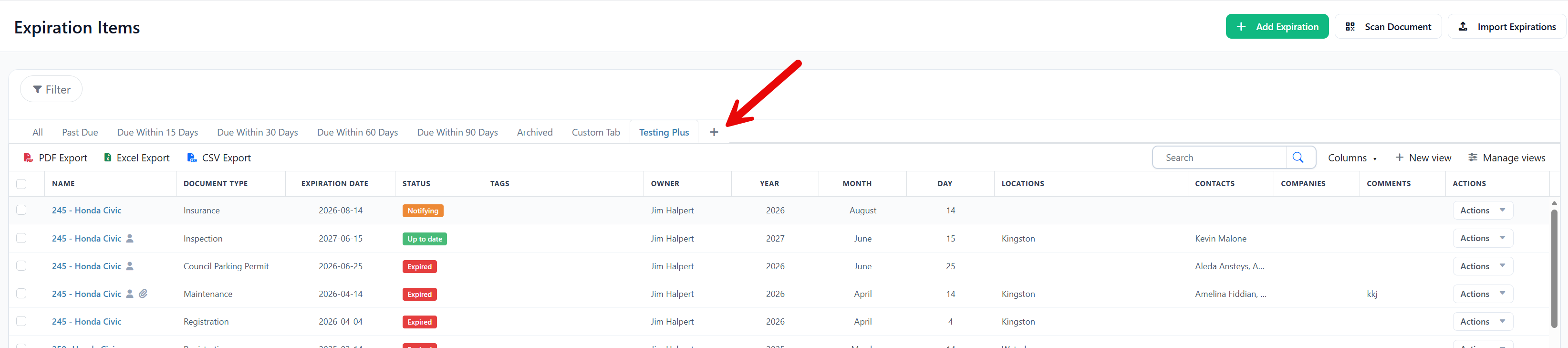Click person icon on the Inspection row
This screenshot has height=348, width=1568.
tap(130, 238)
